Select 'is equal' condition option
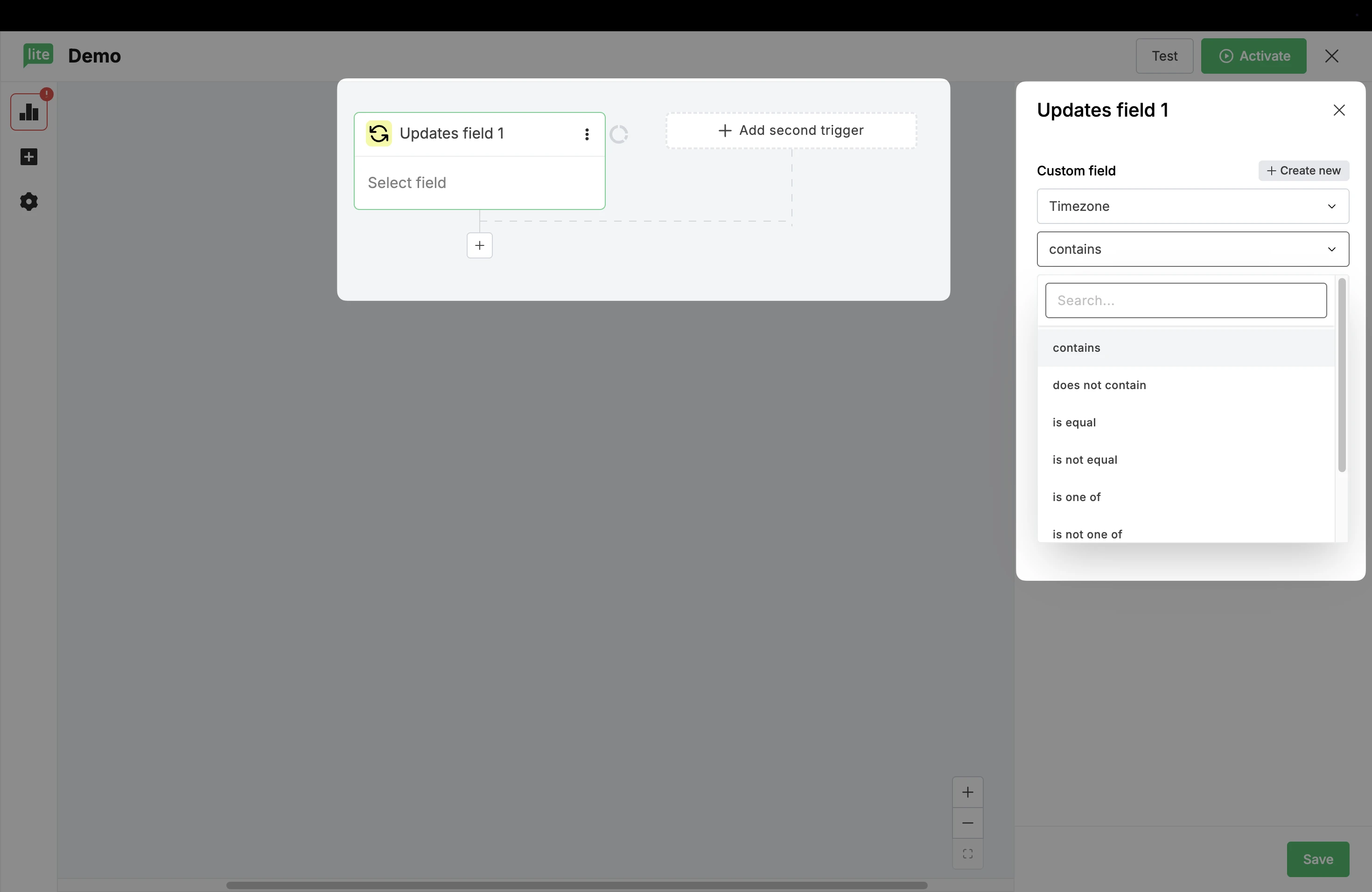 (1074, 422)
